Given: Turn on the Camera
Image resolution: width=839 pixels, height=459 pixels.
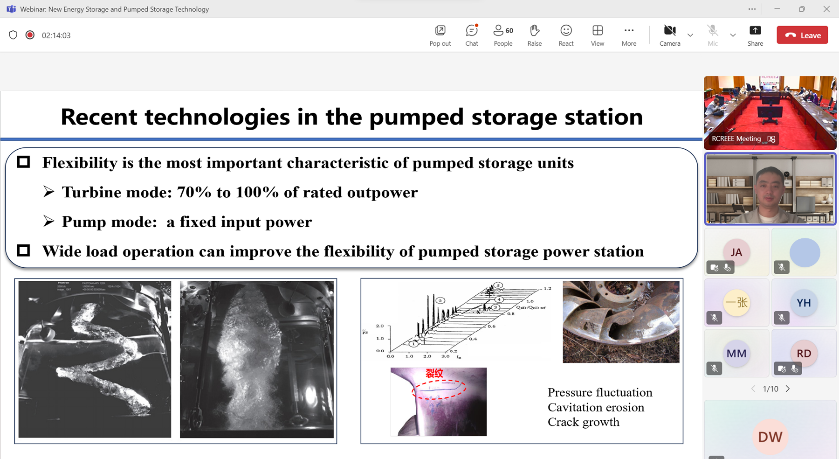Looking at the screenshot, I should 669,34.
